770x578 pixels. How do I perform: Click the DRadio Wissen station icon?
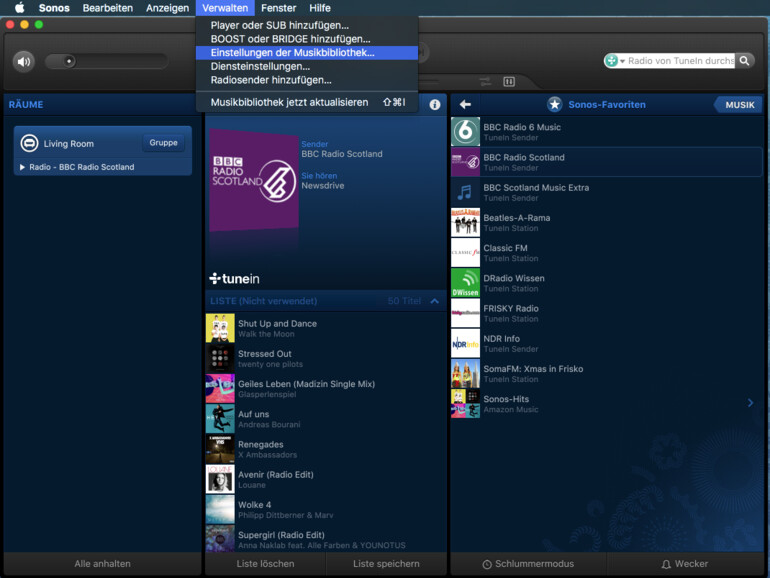(x=465, y=282)
